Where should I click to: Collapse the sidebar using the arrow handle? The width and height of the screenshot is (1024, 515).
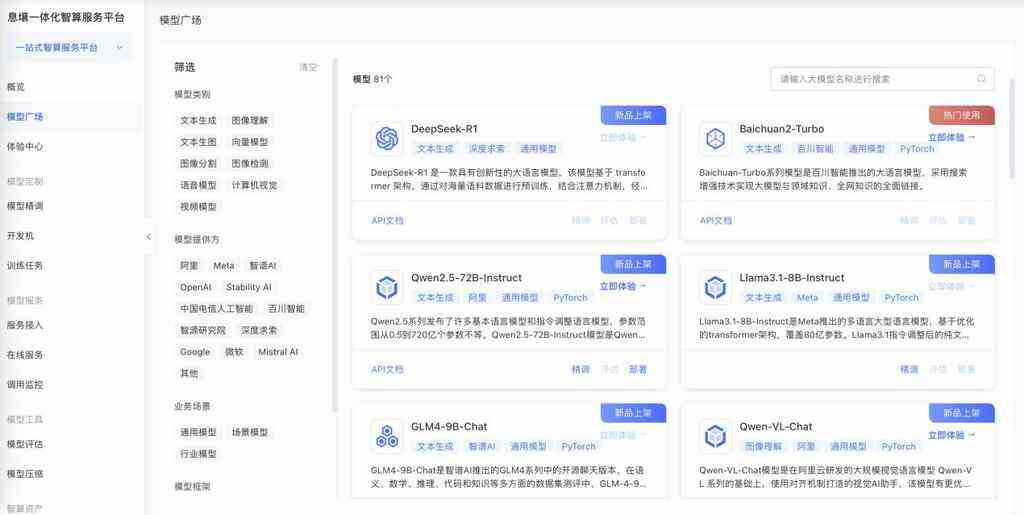(x=148, y=236)
